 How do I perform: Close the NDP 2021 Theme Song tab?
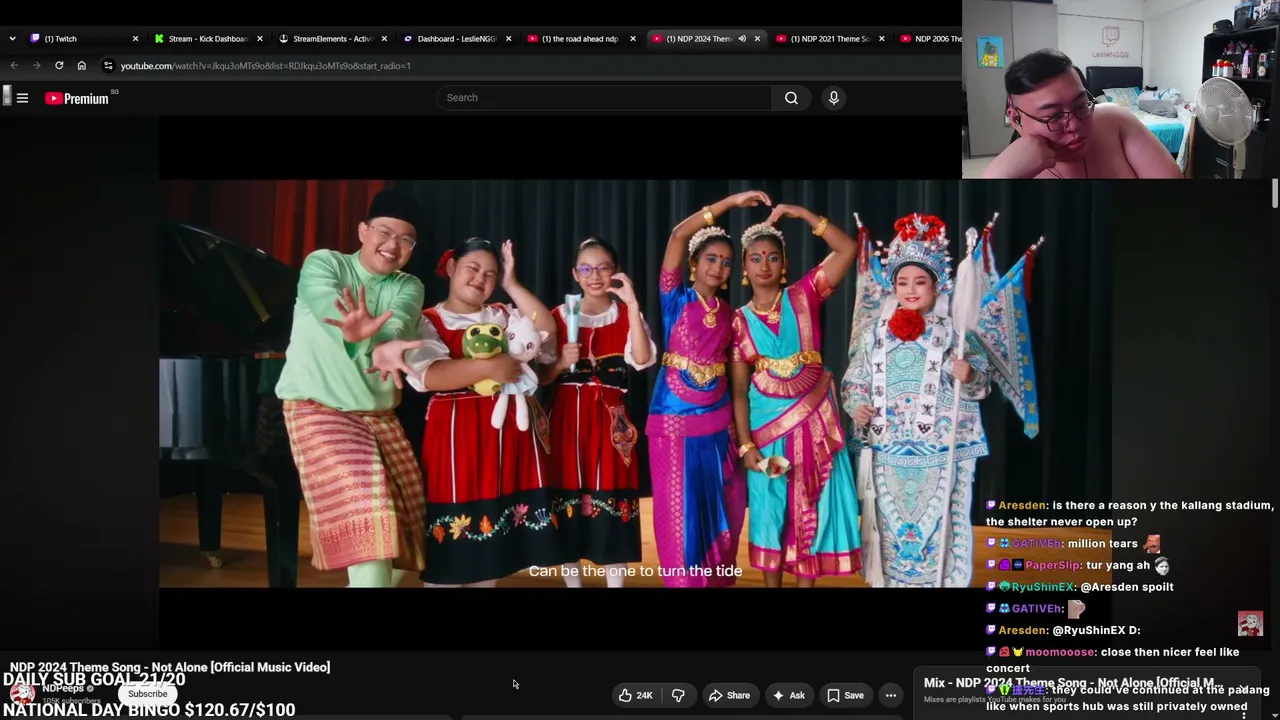[x=881, y=39]
